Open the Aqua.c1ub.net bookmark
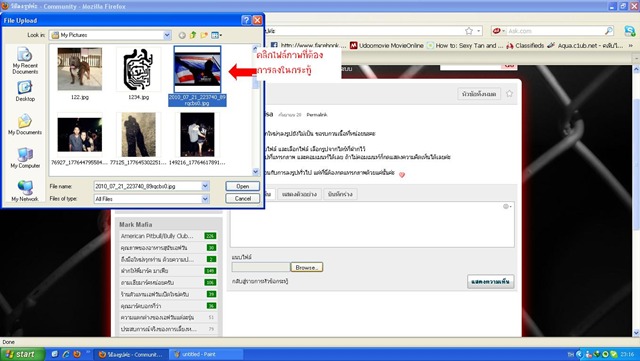The image size is (640, 361). click(585, 46)
